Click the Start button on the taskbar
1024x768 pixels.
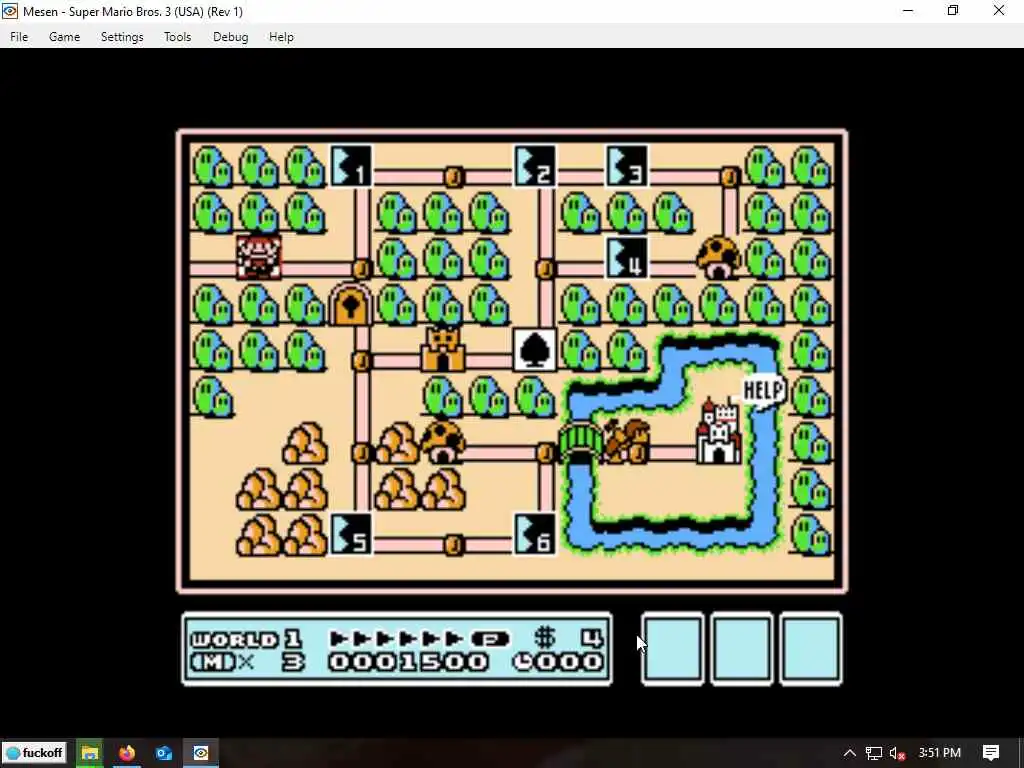pos(36,753)
